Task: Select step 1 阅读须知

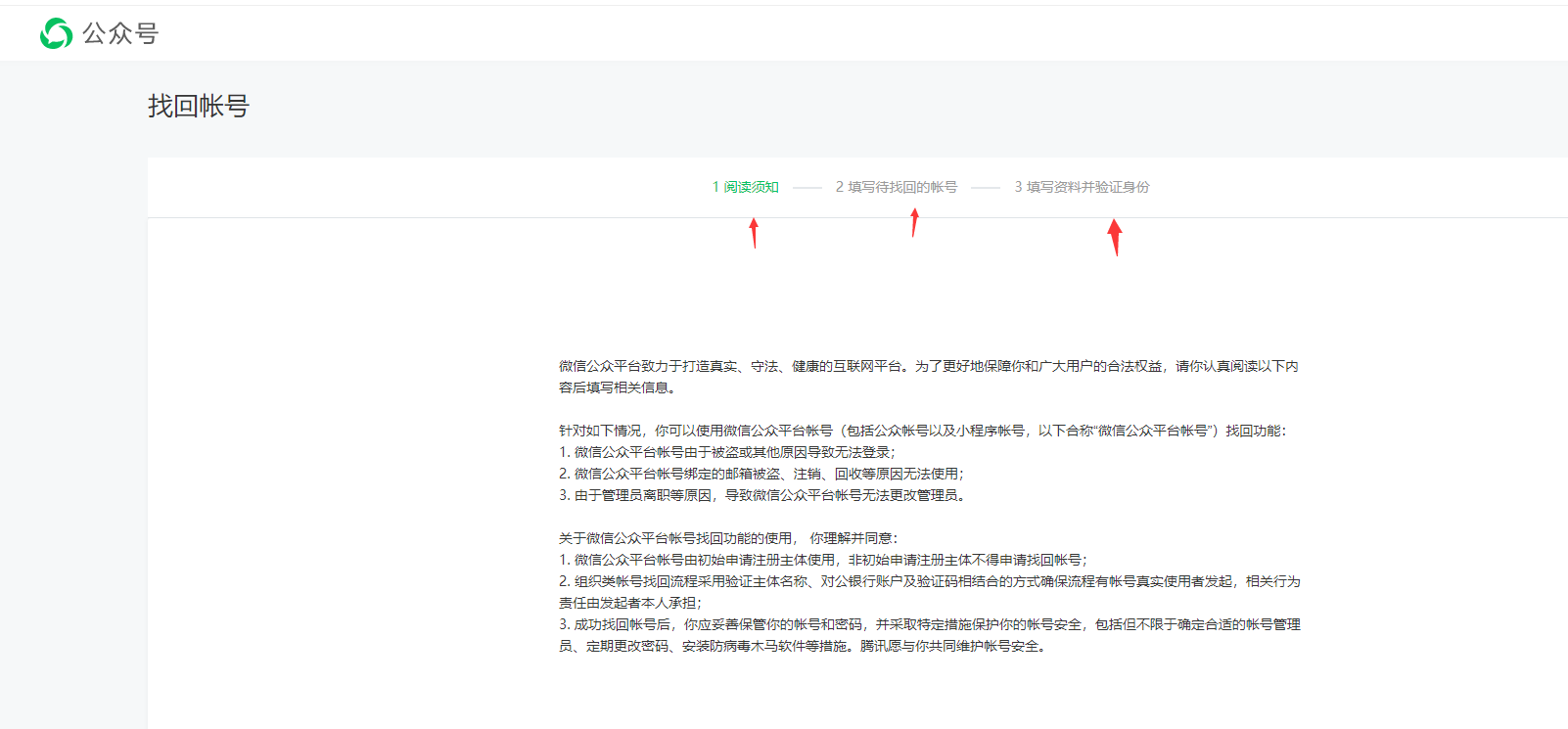Action: coord(746,187)
